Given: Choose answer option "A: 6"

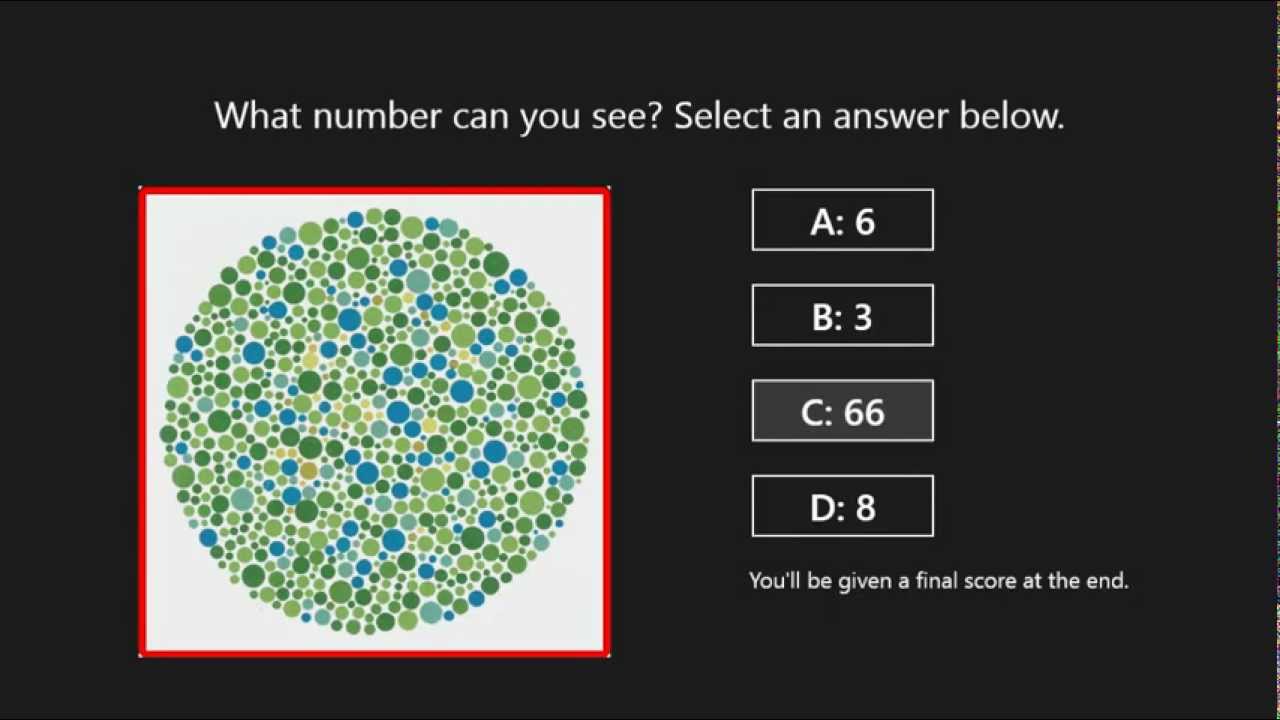Looking at the screenshot, I should pos(842,220).
